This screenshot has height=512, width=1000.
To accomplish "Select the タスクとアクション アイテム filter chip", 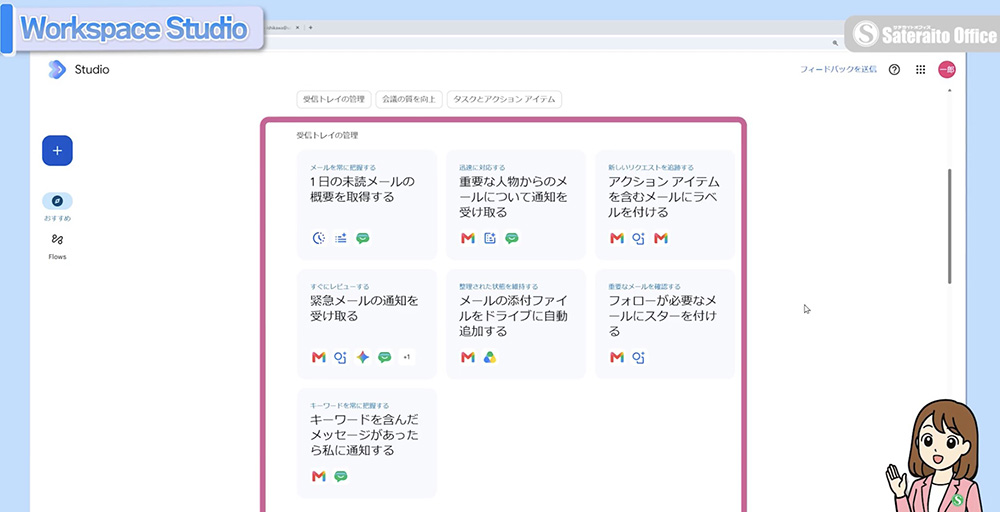I will tap(504, 99).
